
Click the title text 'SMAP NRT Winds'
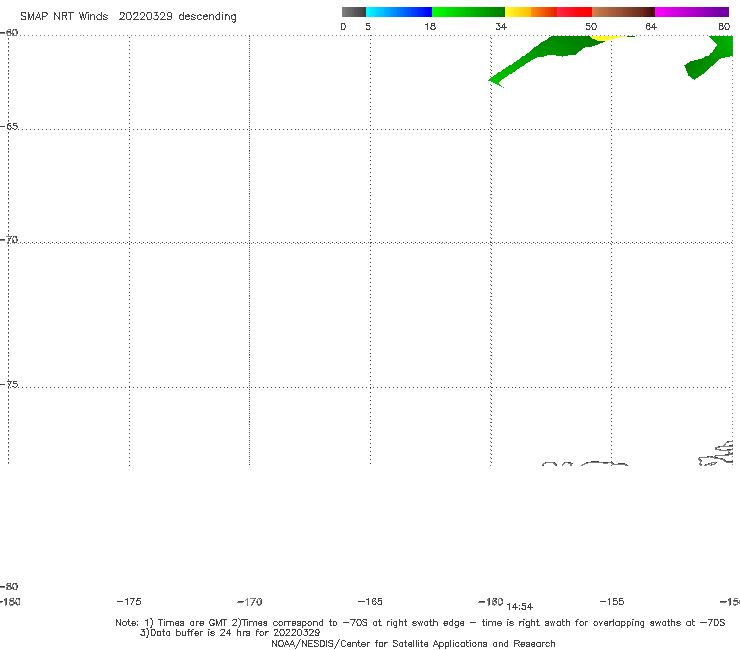(64, 16)
